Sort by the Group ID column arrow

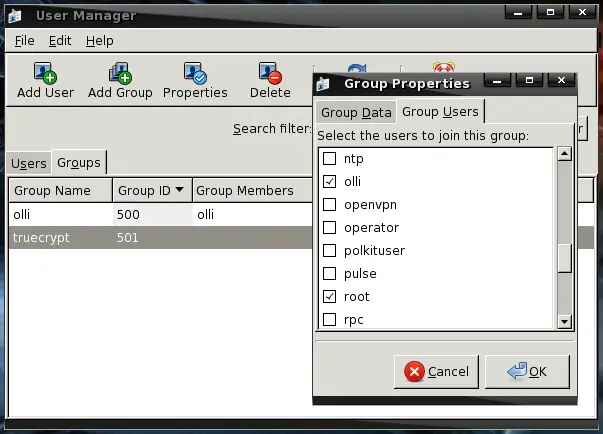179,190
